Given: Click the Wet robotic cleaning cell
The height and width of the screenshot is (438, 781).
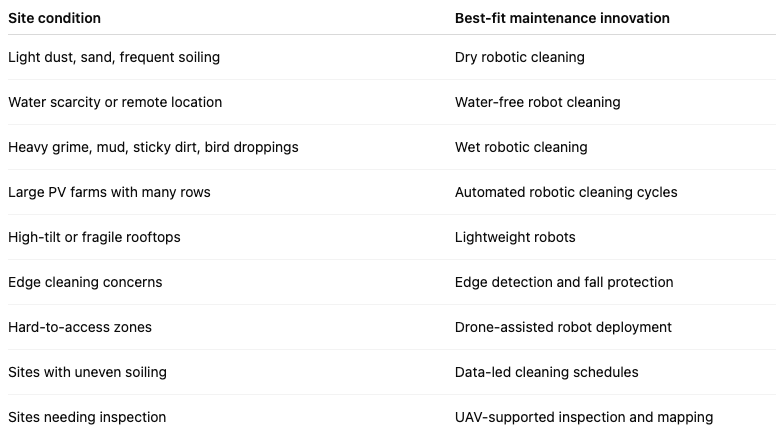Looking at the screenshot, I should [x=521, y=147].
